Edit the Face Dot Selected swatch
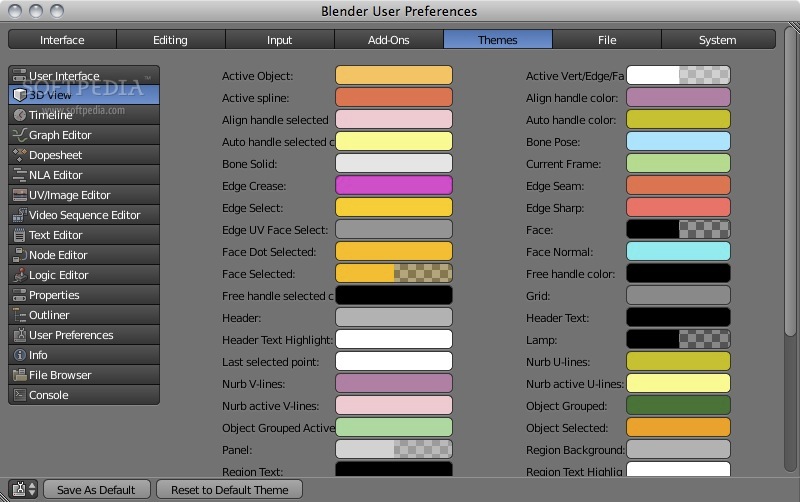Screen dimensions: 800x502 [394, 252]
